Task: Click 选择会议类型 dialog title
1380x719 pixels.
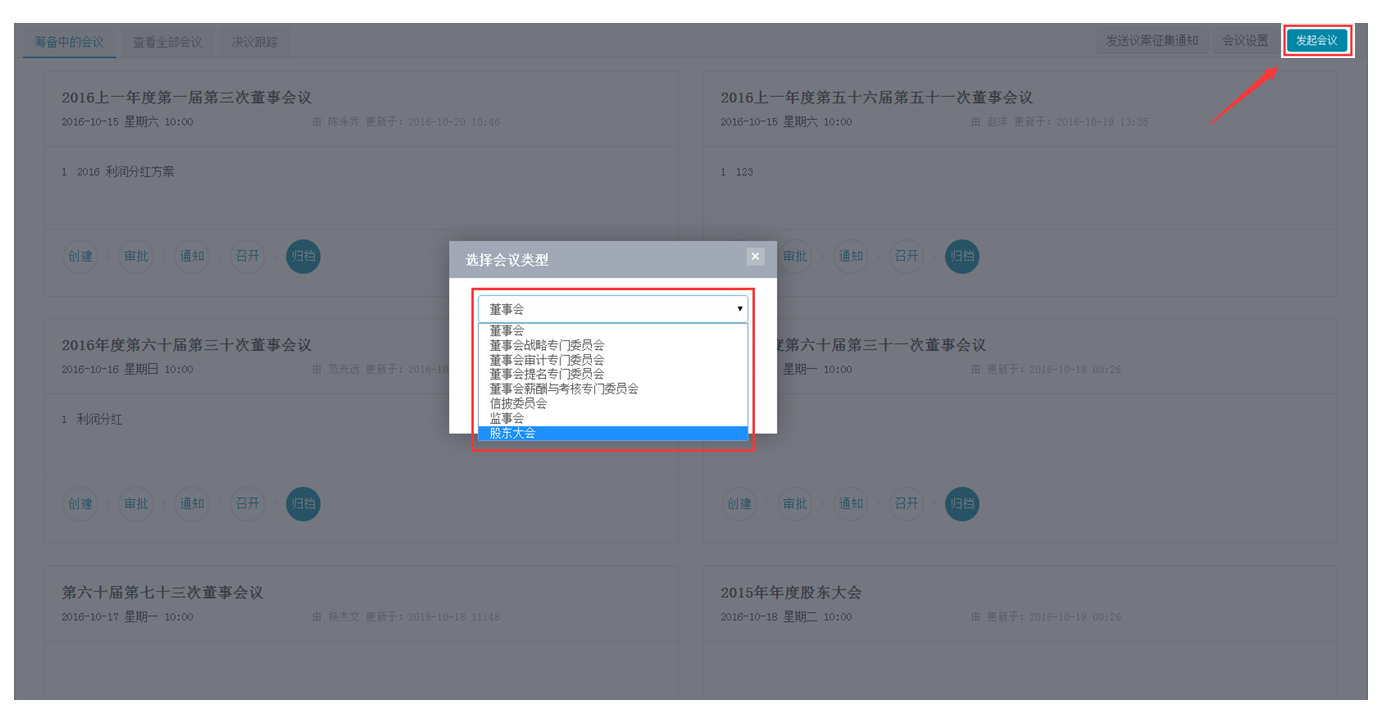Action: click(x=507, y=260)
